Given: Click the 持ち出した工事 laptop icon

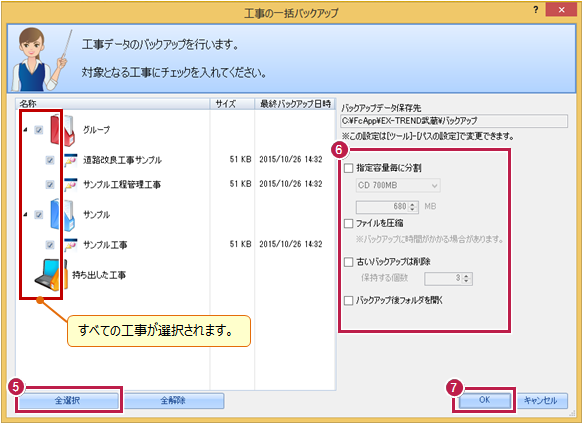Looking at the screenshot, I should click(x=51, y=275).
